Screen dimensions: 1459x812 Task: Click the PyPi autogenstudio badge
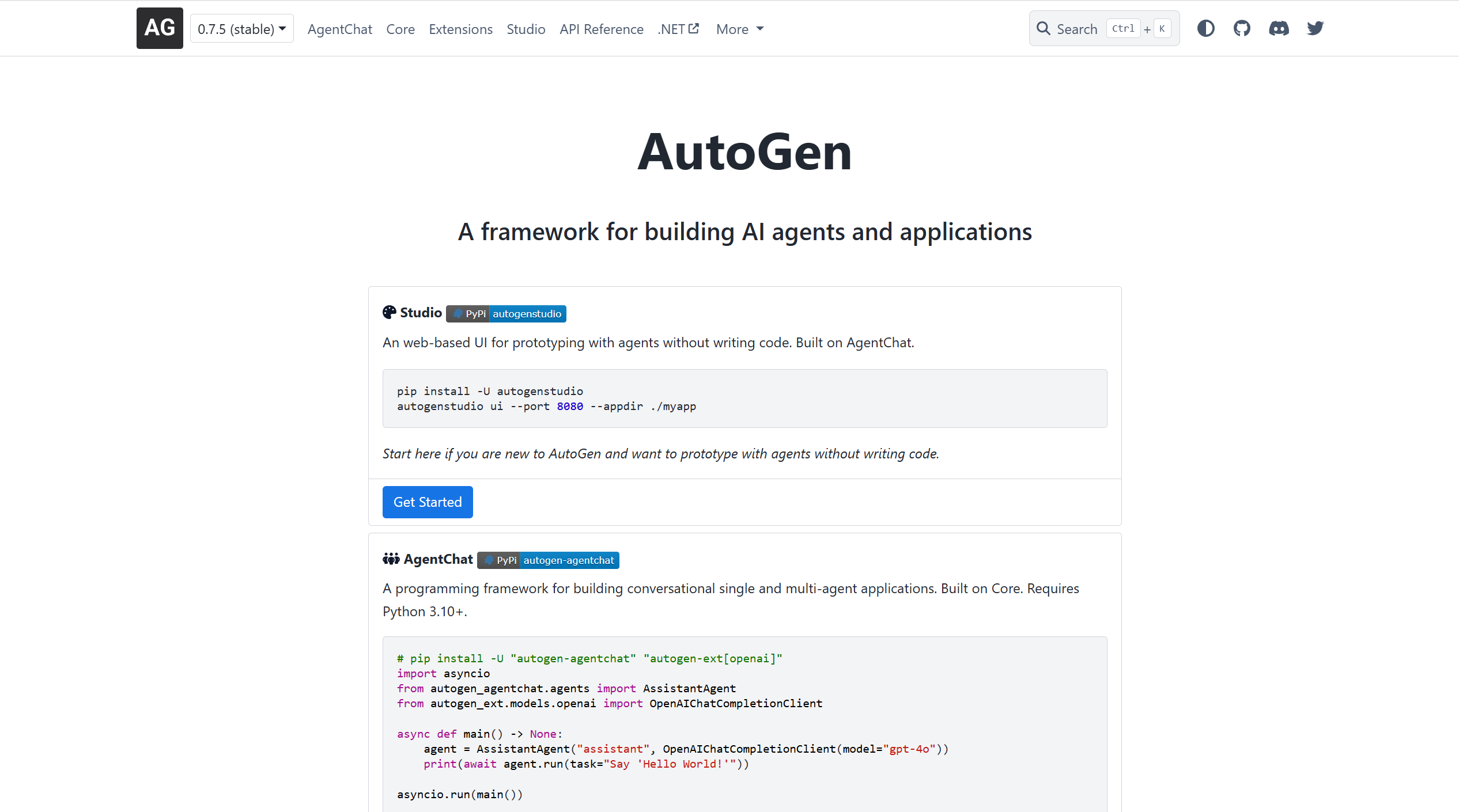(x=506, y=314)
